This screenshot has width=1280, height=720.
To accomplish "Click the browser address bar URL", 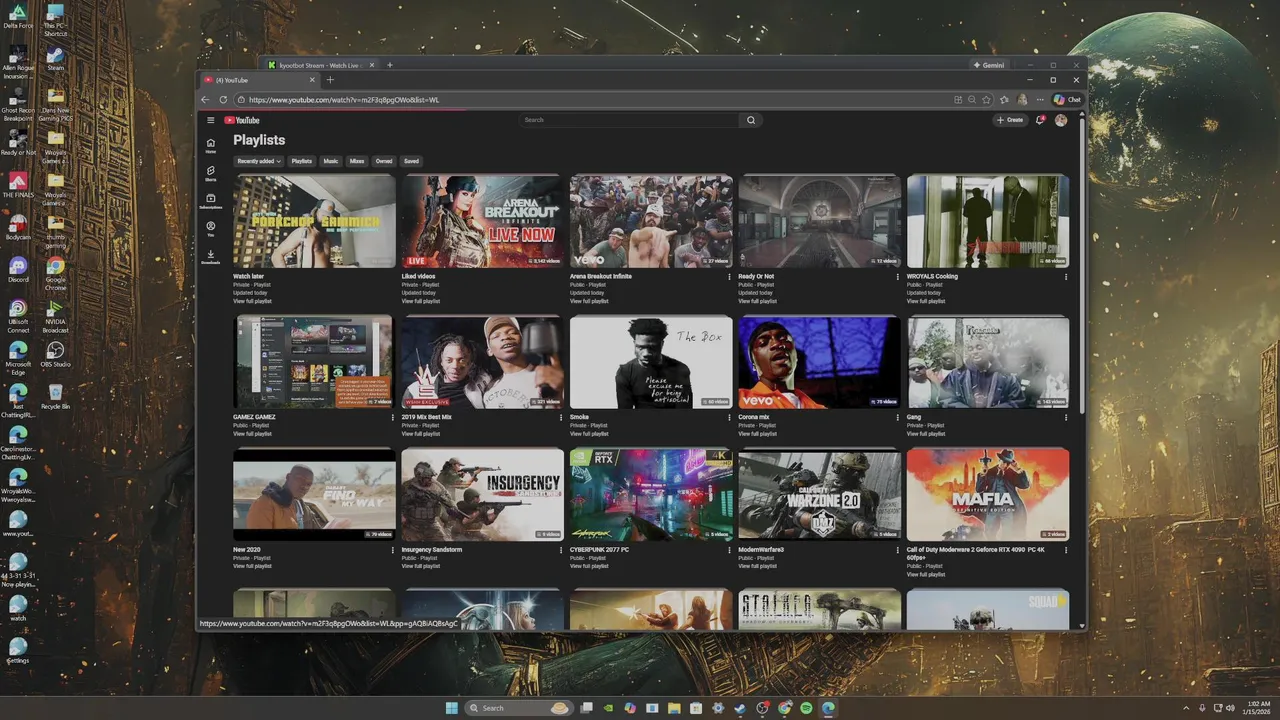I will click(x=344, y=100).
